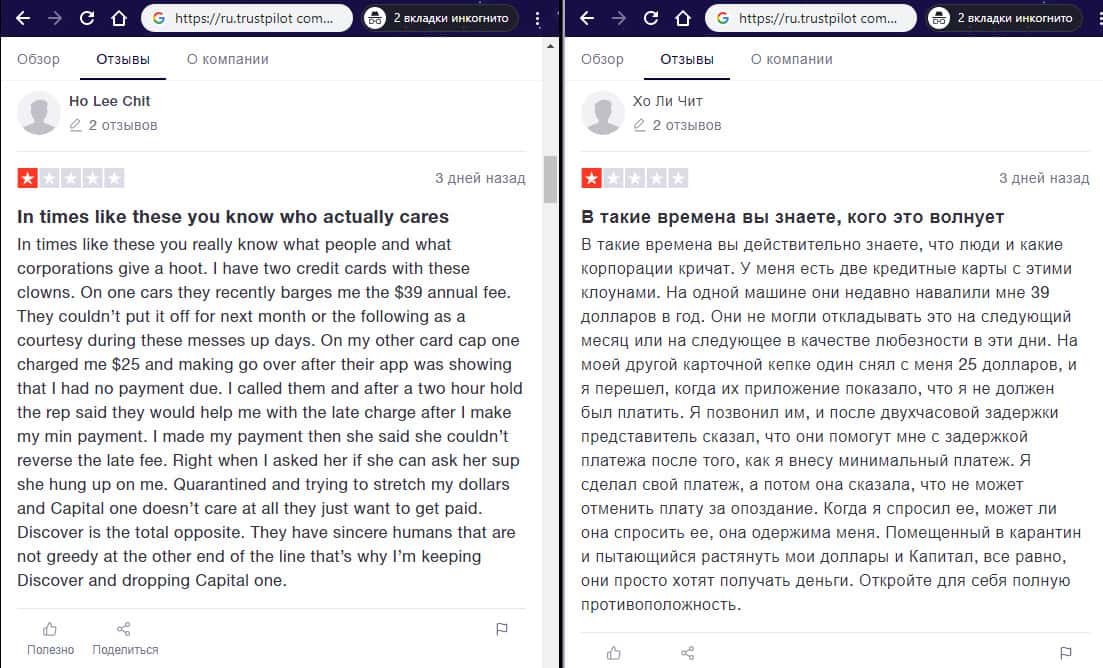
Task: Click the pencil icon beside Хо Ли Чит's reviews
Action: click(639, 125)
